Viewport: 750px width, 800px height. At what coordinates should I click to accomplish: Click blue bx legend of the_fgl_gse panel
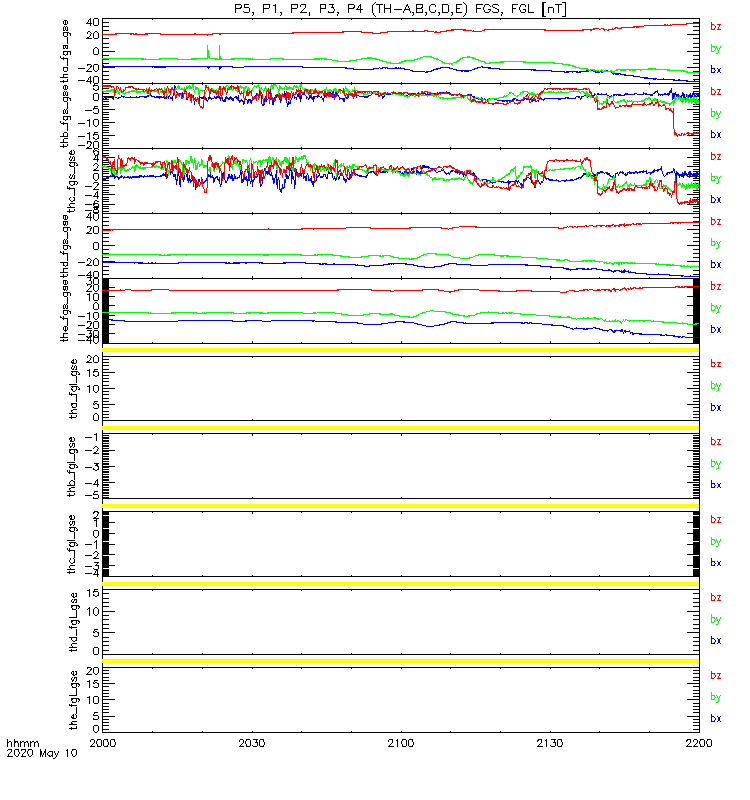[x=716, y=718]
